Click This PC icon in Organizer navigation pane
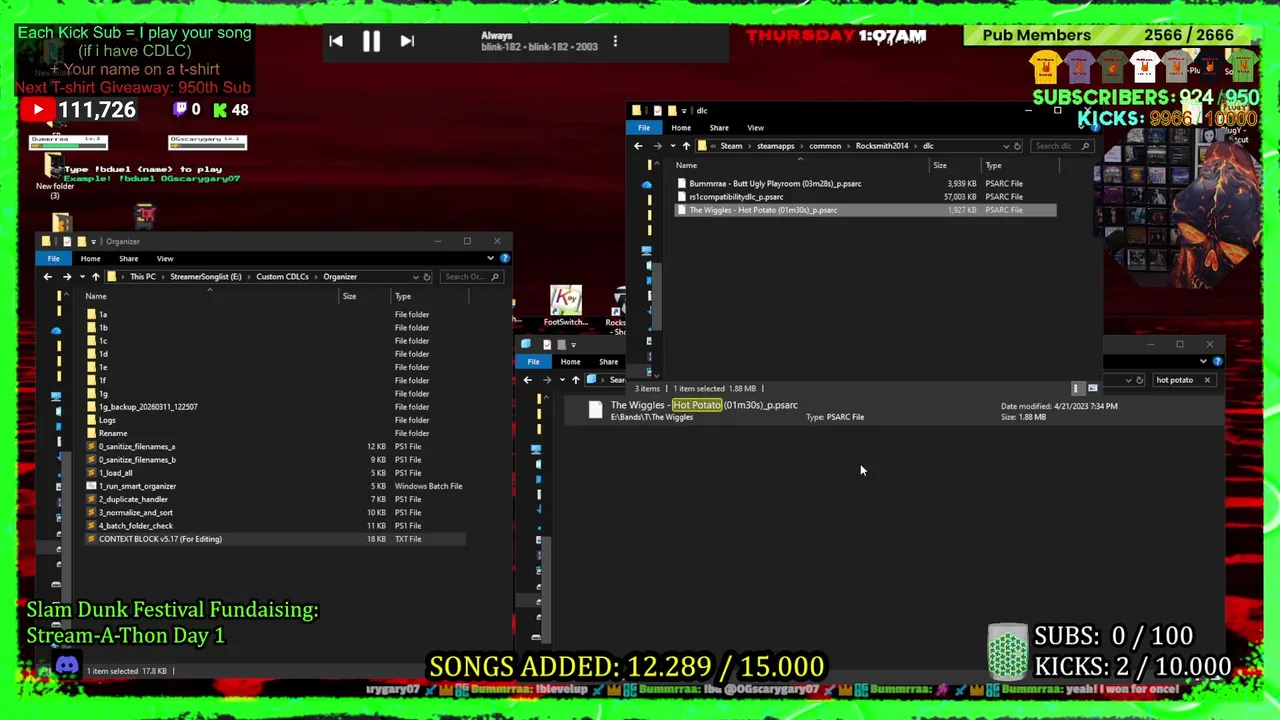The image size is (1280, 720). (x=56, y=396)
